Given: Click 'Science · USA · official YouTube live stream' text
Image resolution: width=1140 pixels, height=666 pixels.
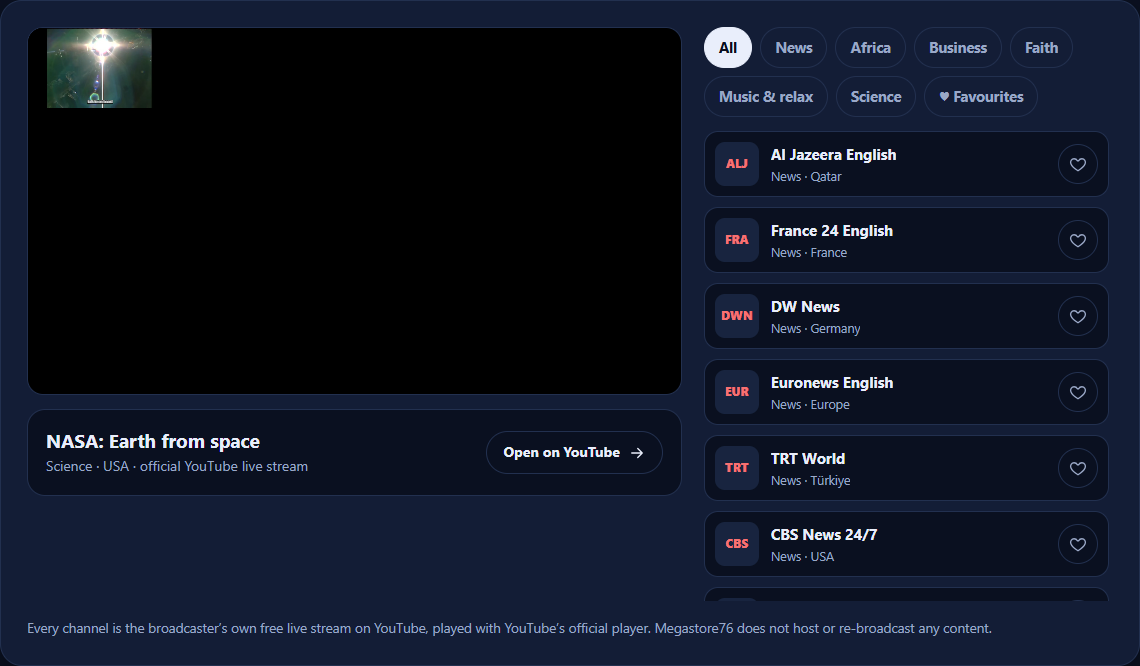Looking at the screenshot, I should pos(177,467).
